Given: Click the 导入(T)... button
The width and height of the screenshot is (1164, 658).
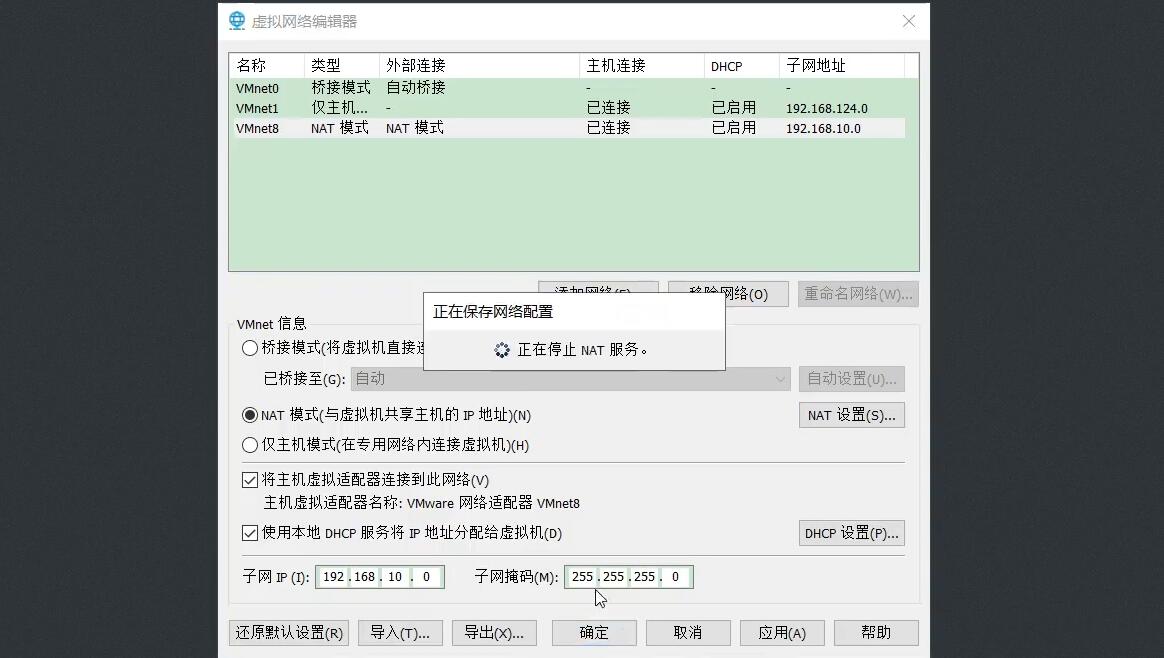Looking at the screenshot, I should (x=400, y=633).
